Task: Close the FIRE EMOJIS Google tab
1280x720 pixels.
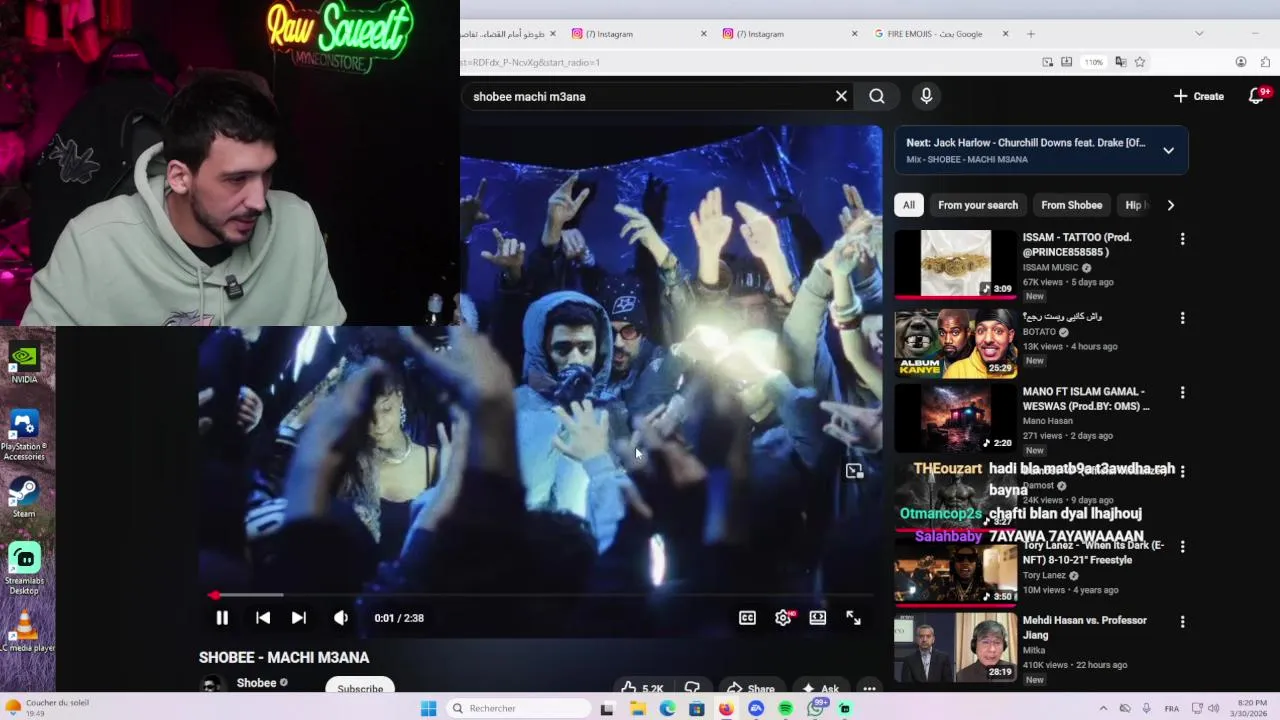Action: [1006, 34]
